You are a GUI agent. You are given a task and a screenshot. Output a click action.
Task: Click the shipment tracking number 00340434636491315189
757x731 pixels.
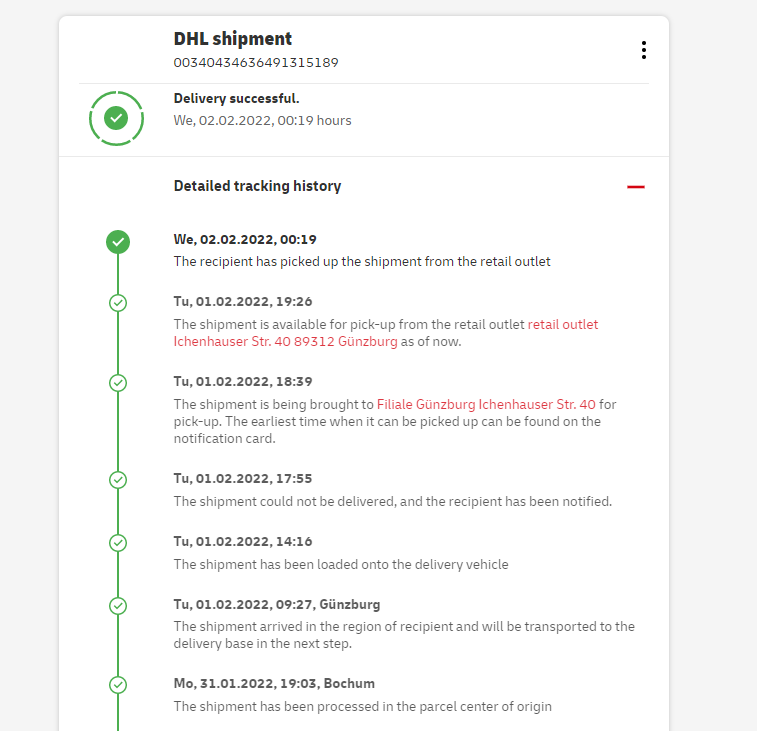[256, 63]
